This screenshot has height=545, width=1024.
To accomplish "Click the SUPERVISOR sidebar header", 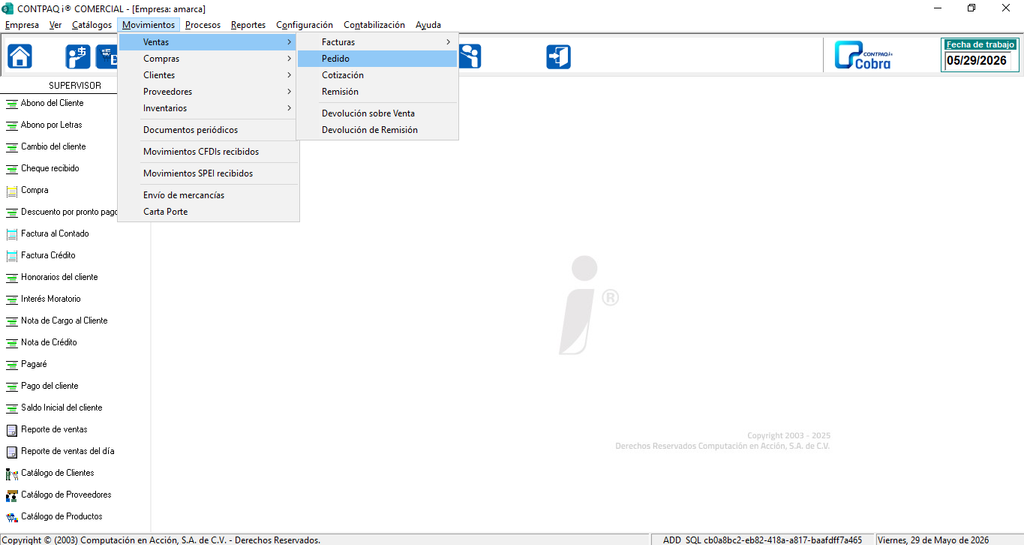I will click(75, 86).
